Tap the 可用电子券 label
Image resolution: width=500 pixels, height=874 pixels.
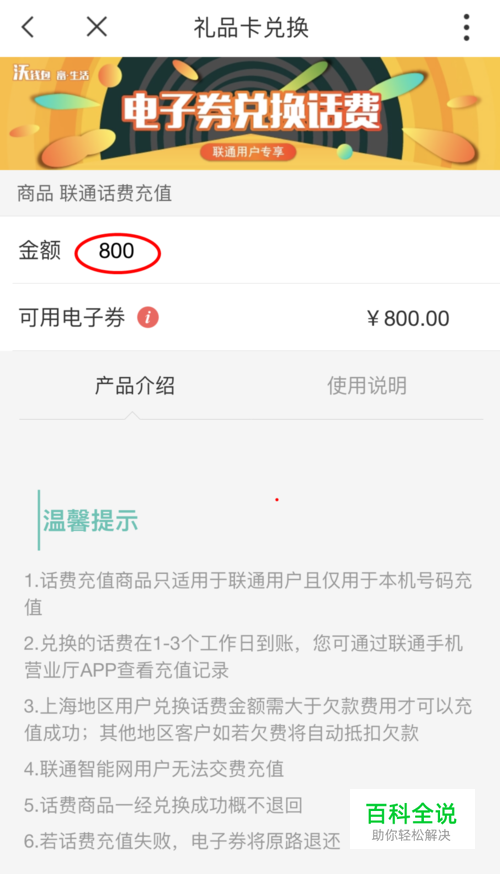(x=72, y=318)
